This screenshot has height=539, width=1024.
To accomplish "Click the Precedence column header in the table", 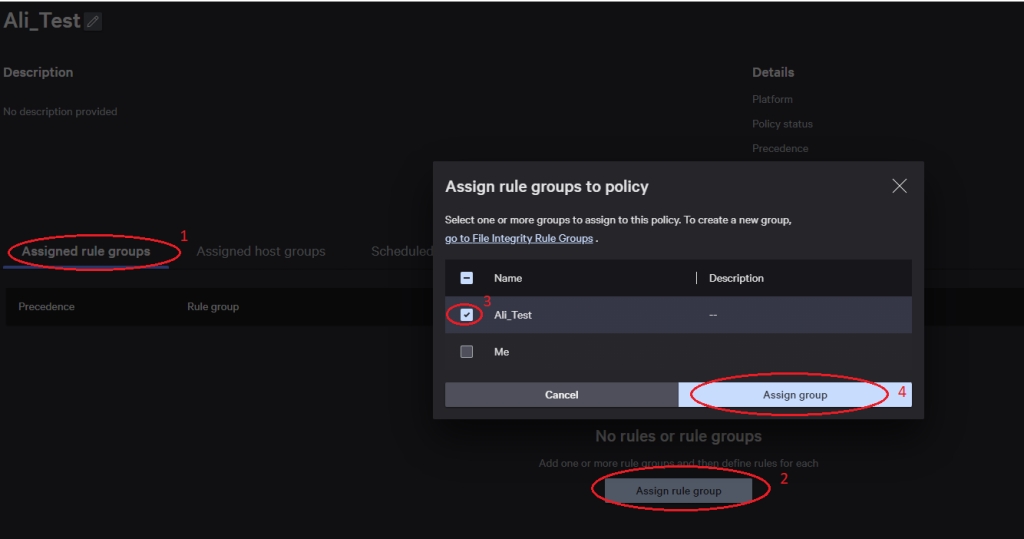I will [x=46, y=306].
